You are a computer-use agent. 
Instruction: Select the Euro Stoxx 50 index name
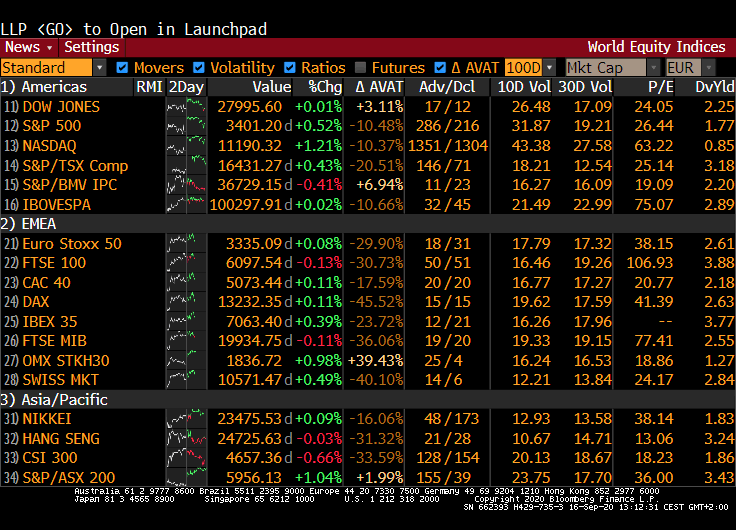point(72,243)
